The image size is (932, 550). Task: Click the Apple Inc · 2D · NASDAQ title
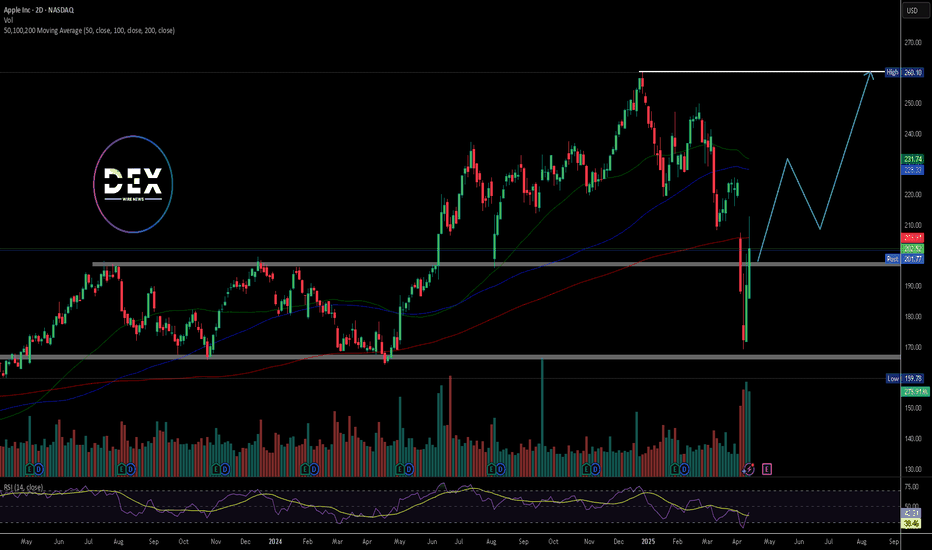39,10
